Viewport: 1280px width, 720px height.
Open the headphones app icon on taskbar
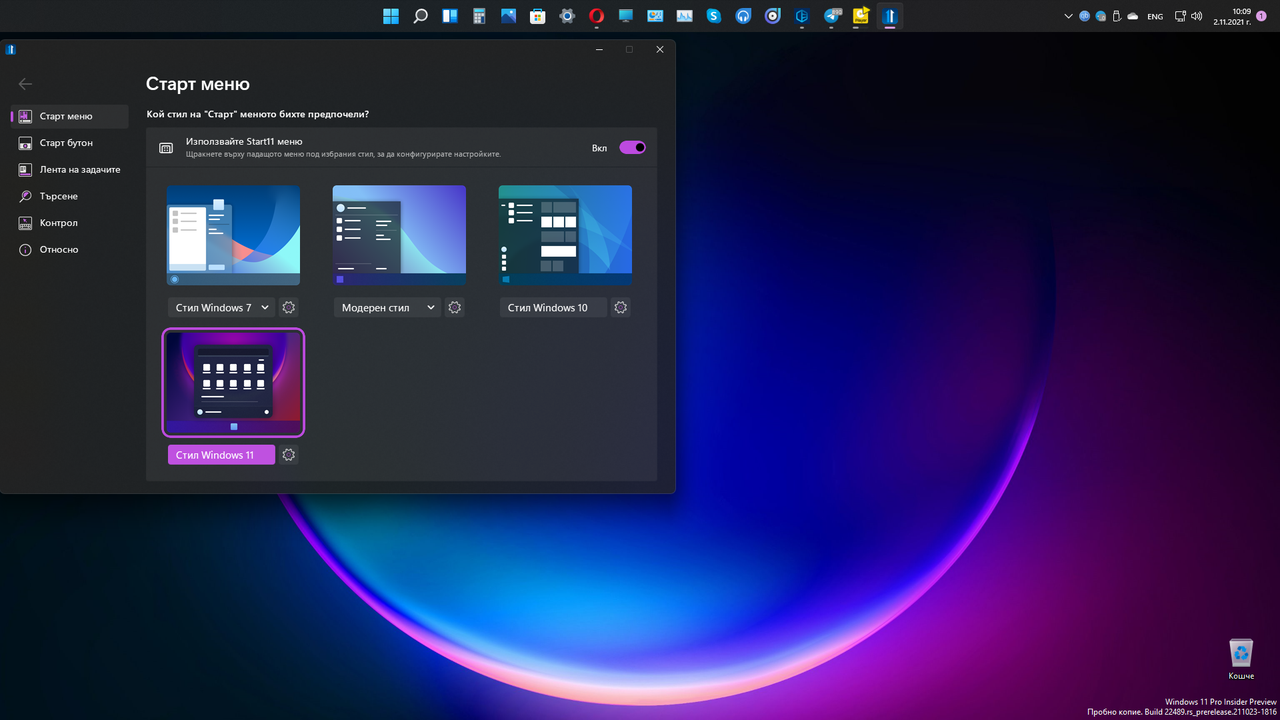[x=743, y=16]
